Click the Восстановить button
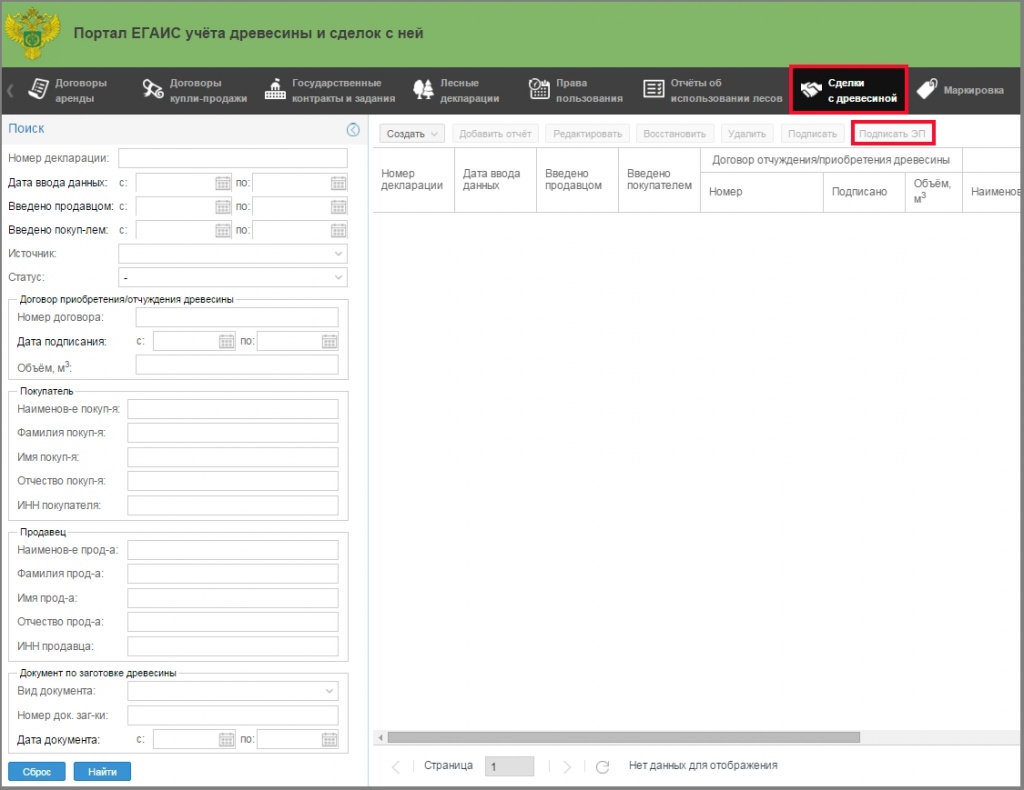1024x790 pixels. (675, 134)
